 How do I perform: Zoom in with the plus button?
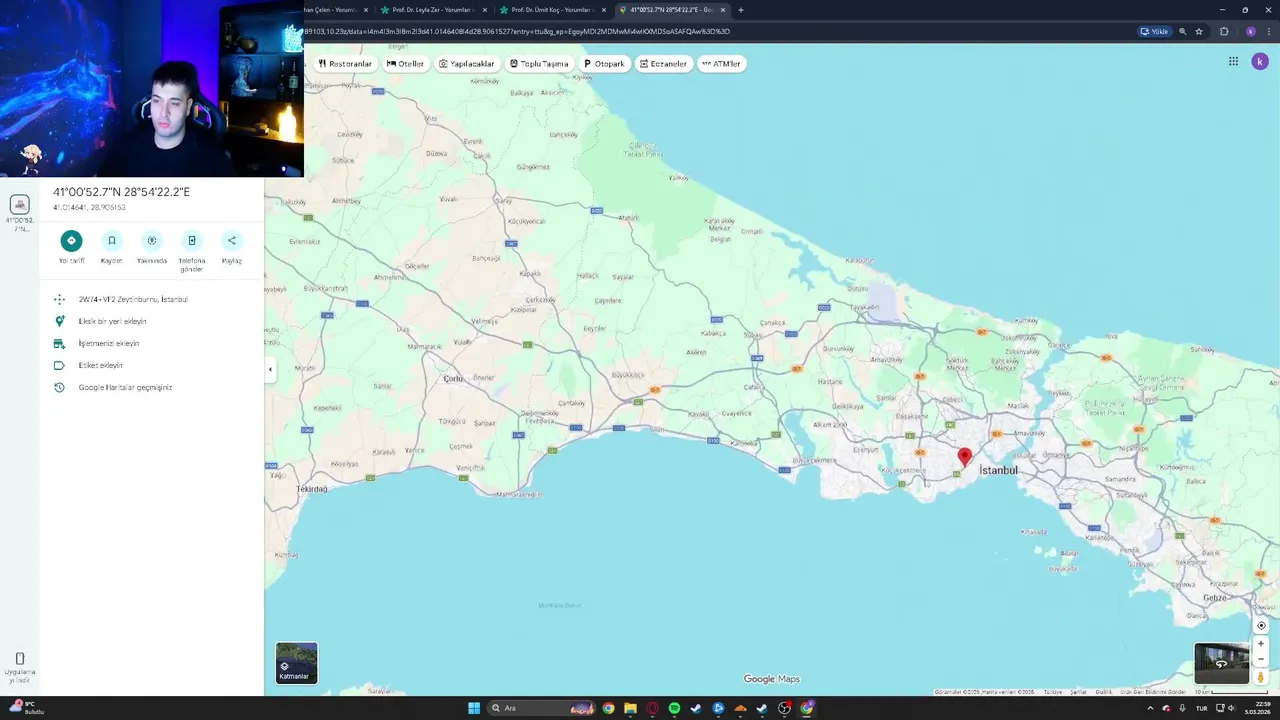click(1261, 643)
